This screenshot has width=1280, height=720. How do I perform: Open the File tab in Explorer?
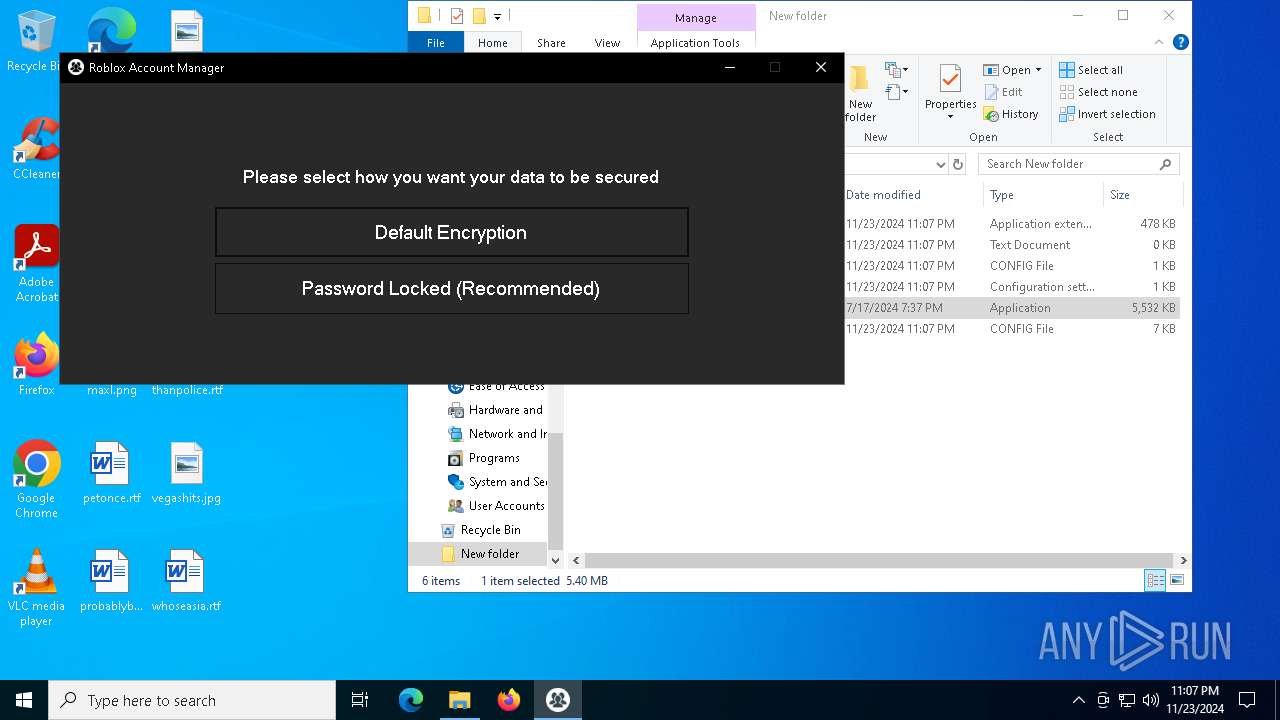[x=436, y=43]
